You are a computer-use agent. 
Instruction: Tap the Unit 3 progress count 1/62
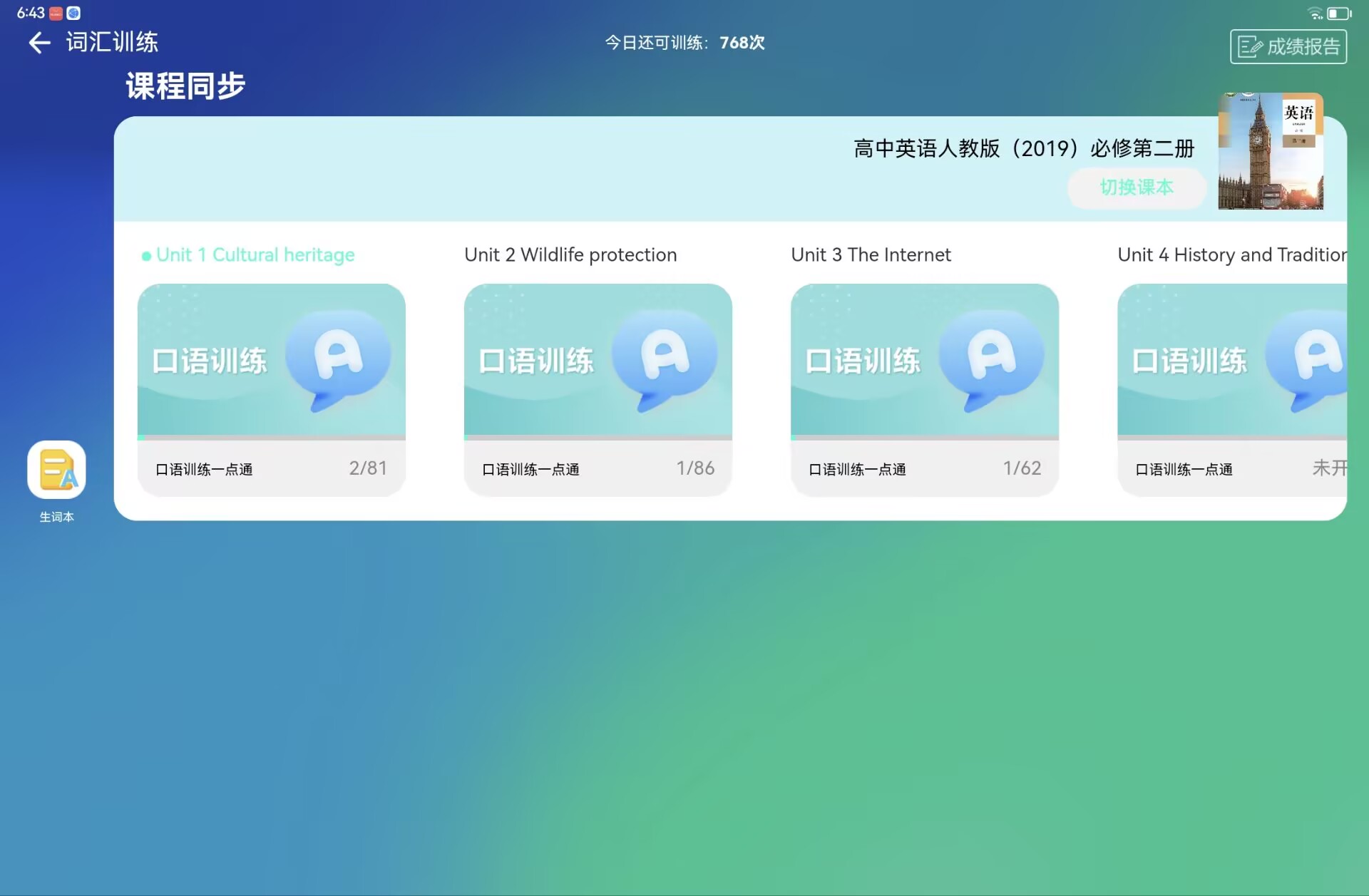(1022, 468)
